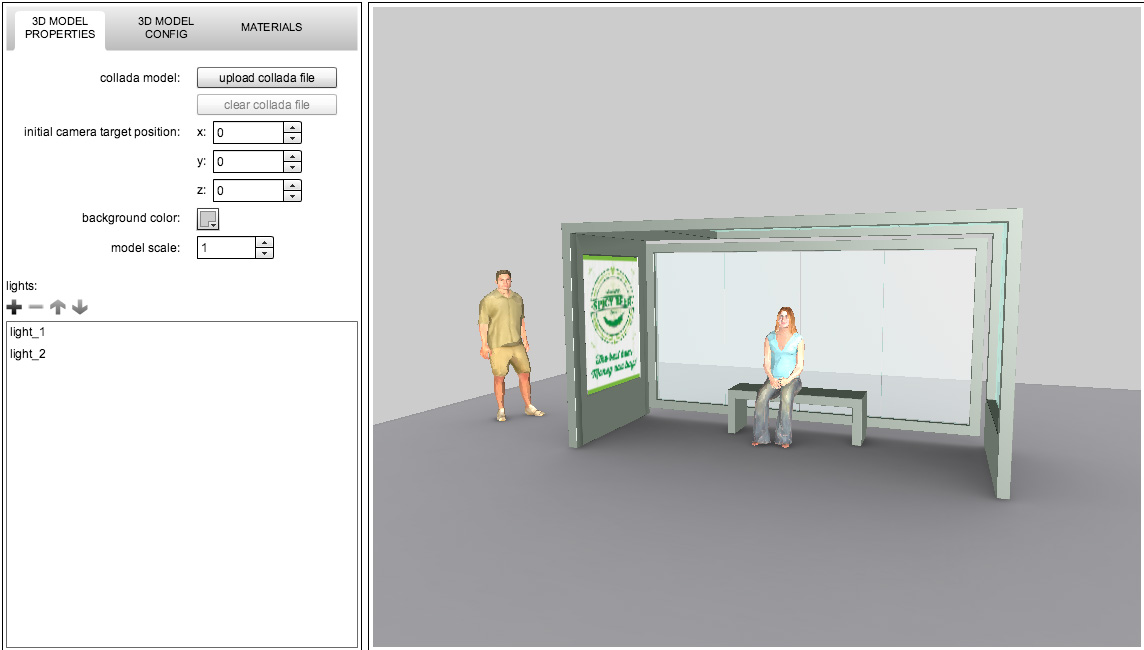This screenshot has width=1144, height=650.
Task: Move the selected light down with the arrow
Action: click(80, 308)
